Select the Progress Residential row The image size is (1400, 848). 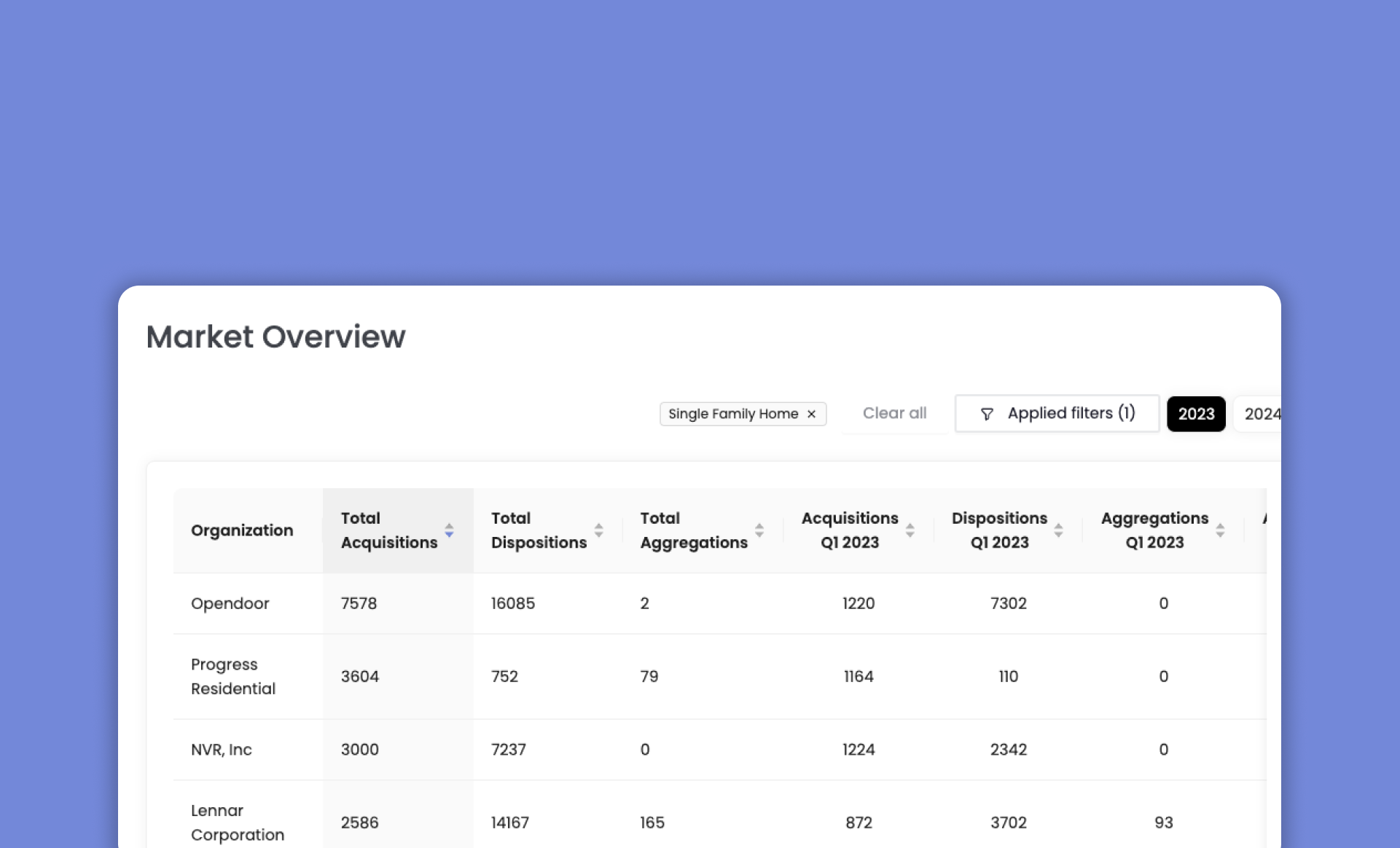tap(719, 676)
